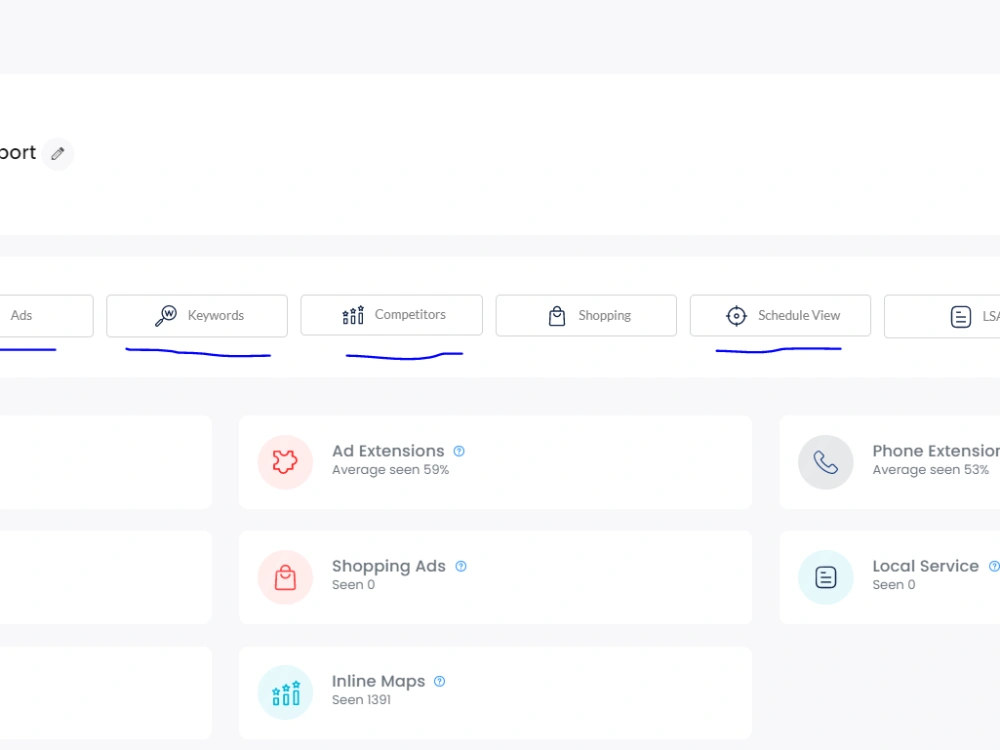Click the Ad Extensions heading

tap(388, 451)
